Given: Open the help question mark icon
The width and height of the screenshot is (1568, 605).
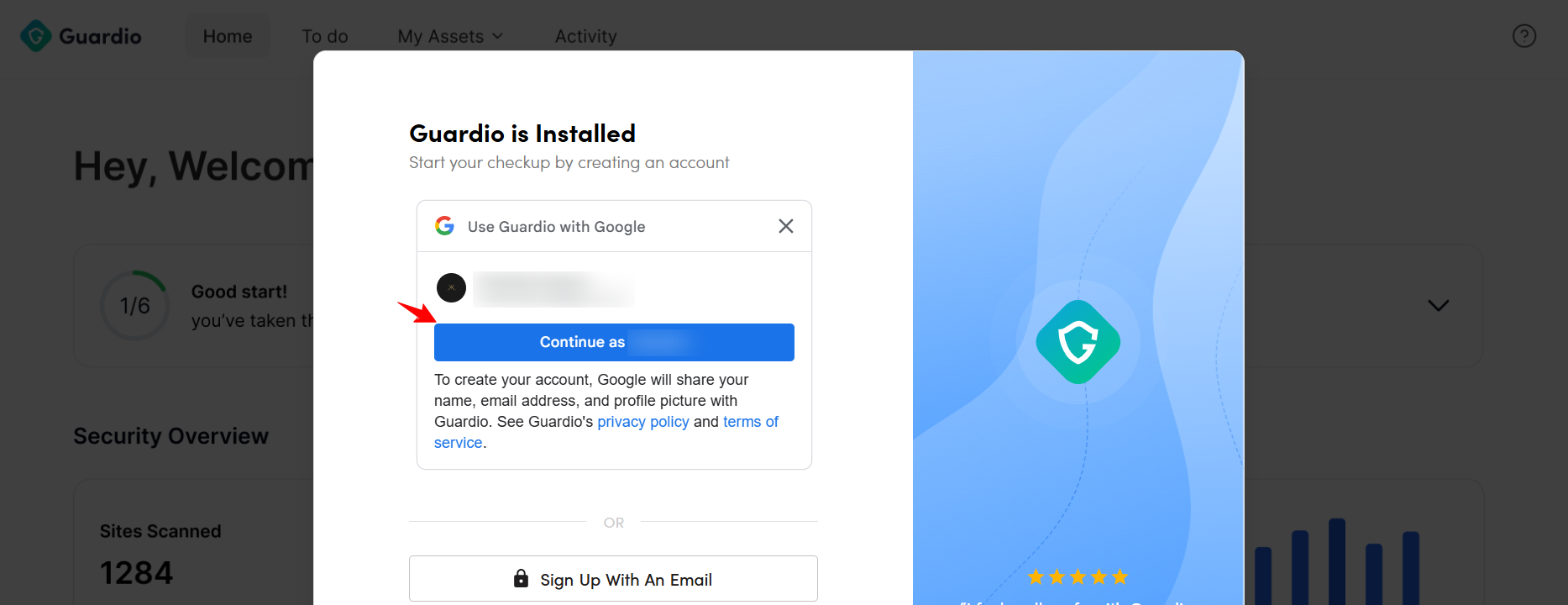Looking at the screenshot, I should [1523, 36].
